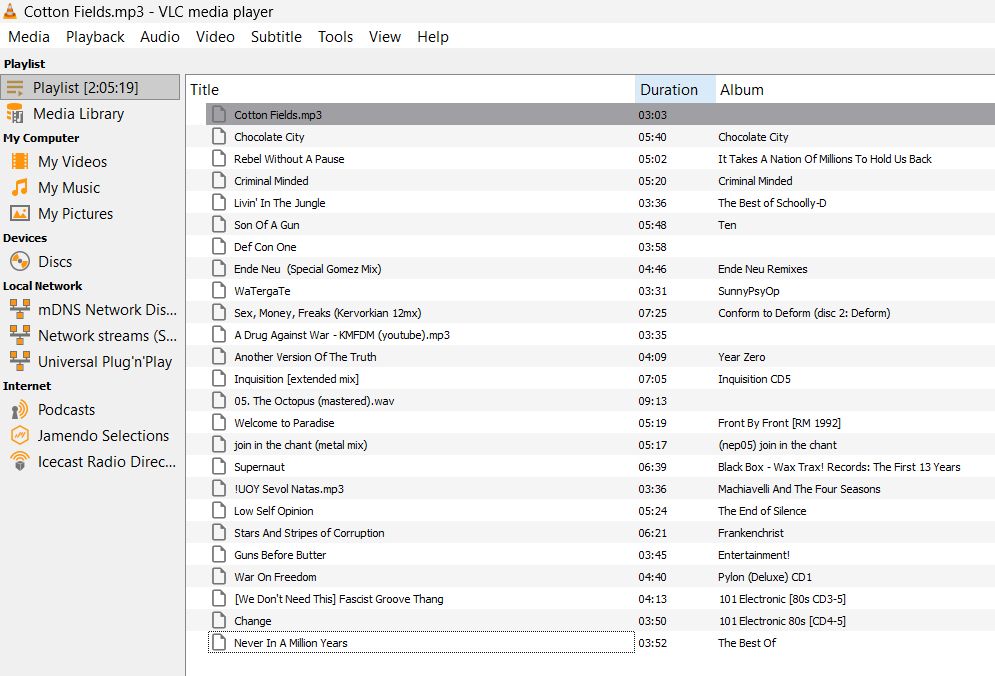Click the Jamendo Selections icon
995x676 pixels.
click(20, 435)
